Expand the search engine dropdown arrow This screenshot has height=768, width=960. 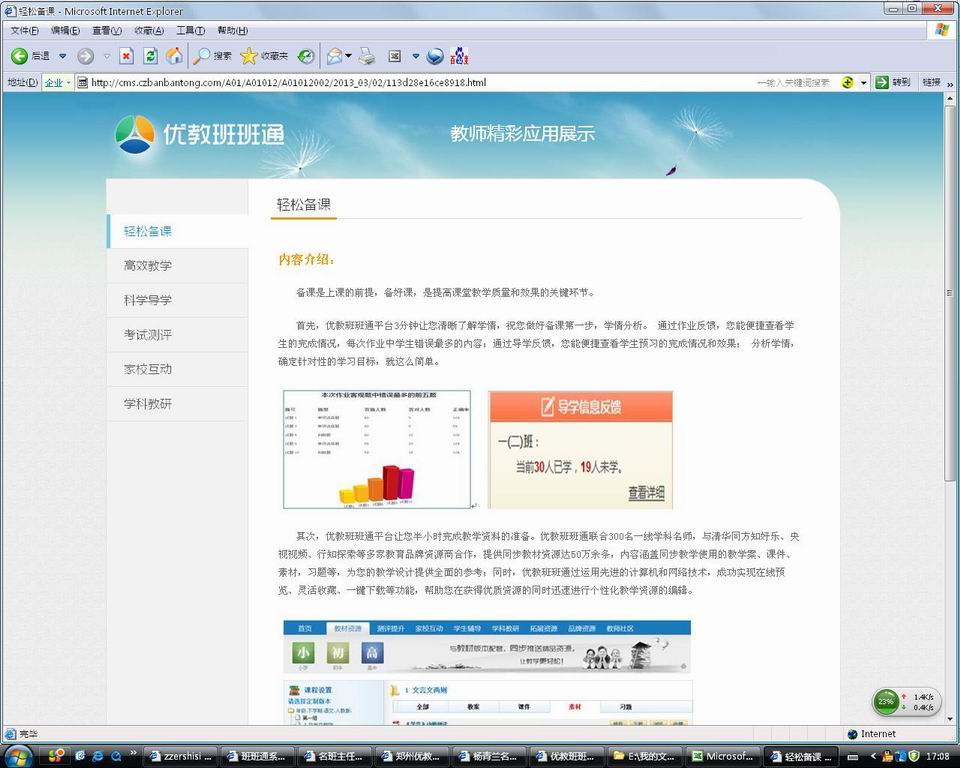pyautogui.click(x=863, y=83)
